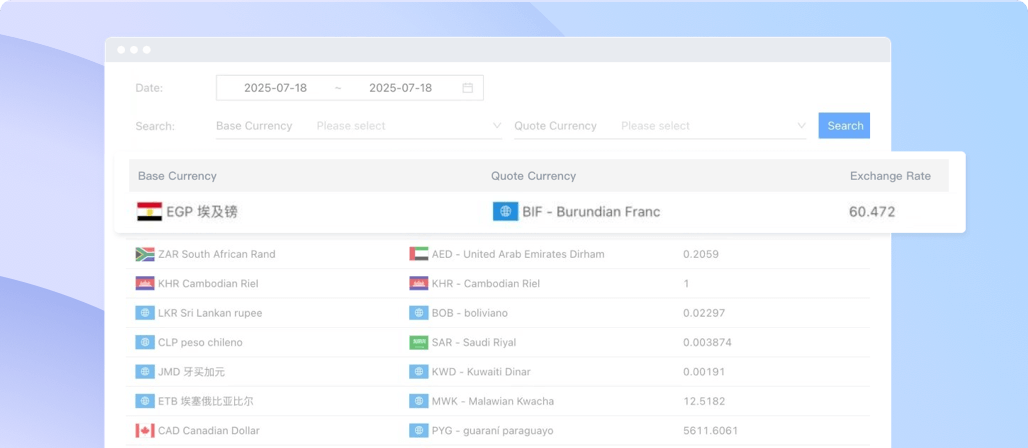The height and width of the screenshot is (448, 1028).
Task: Click the end date 2025-07-18 field
Action: tap(400, 88)
